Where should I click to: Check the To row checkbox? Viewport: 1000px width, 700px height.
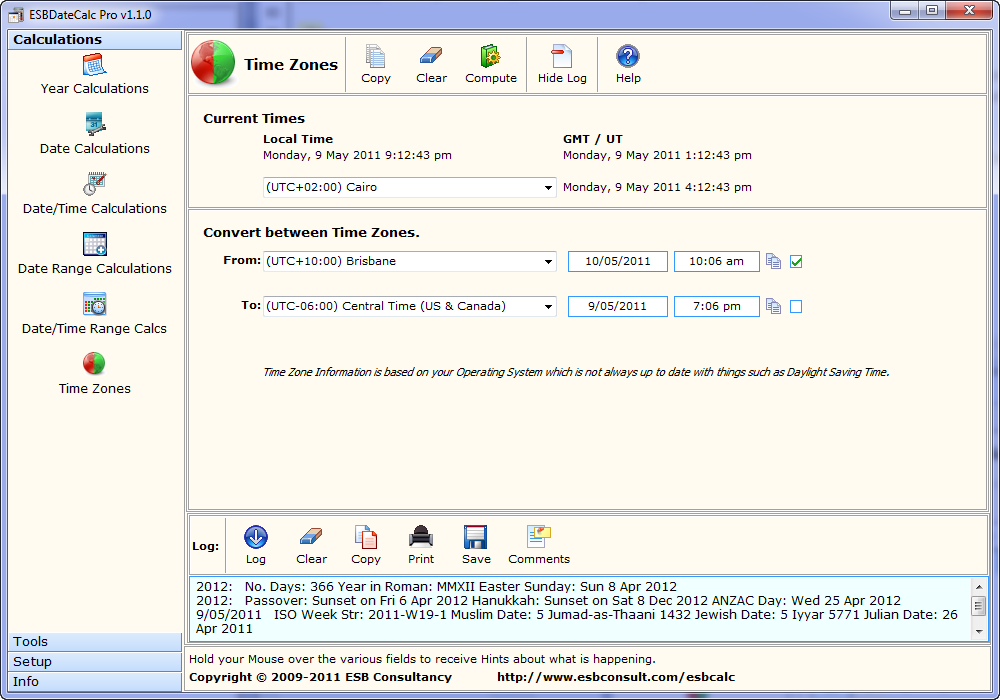[x=796, y=307]
